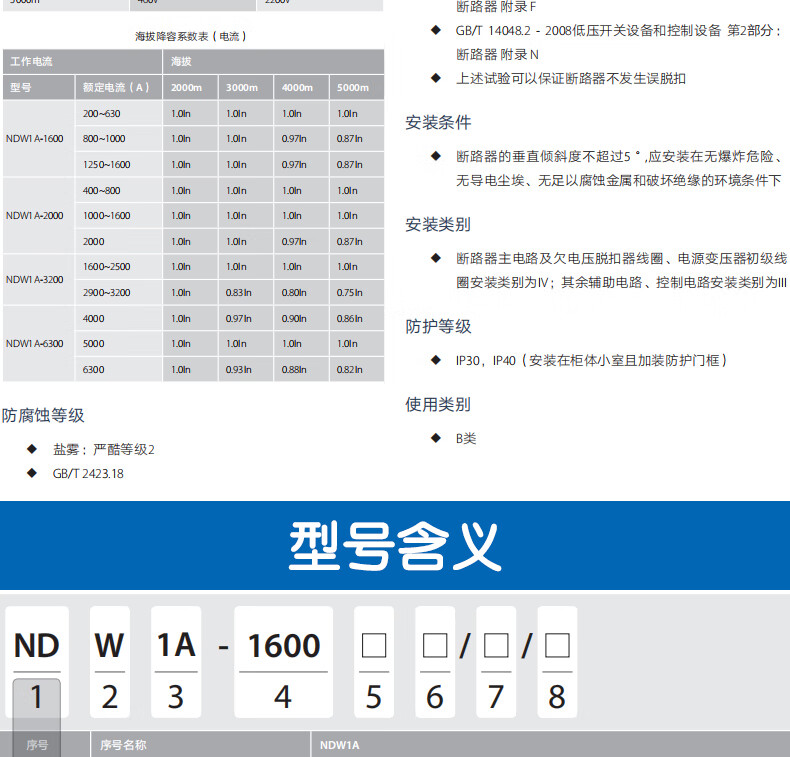This screenshot has width=790, height=757.
Task: Click the "安装条件" section heading
Action: pyautogui.click(x=438, y=123)
